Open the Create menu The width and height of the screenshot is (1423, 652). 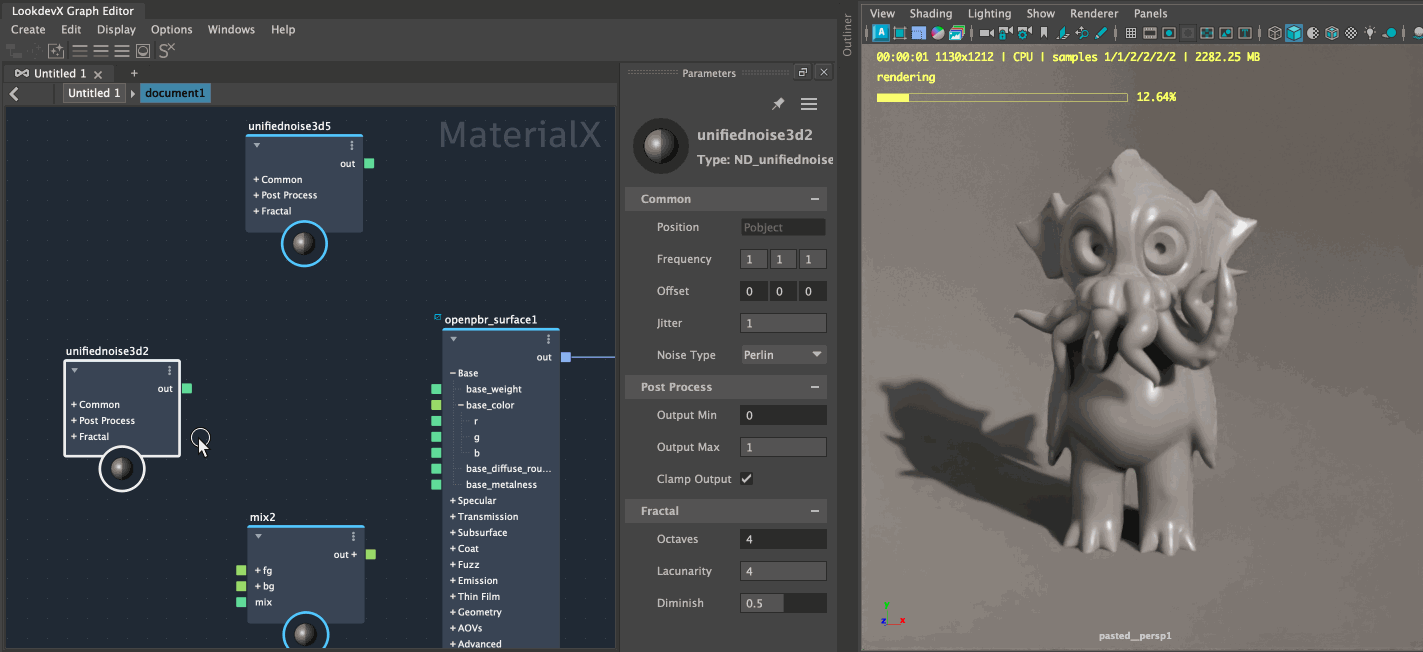[x=28, y=30]
